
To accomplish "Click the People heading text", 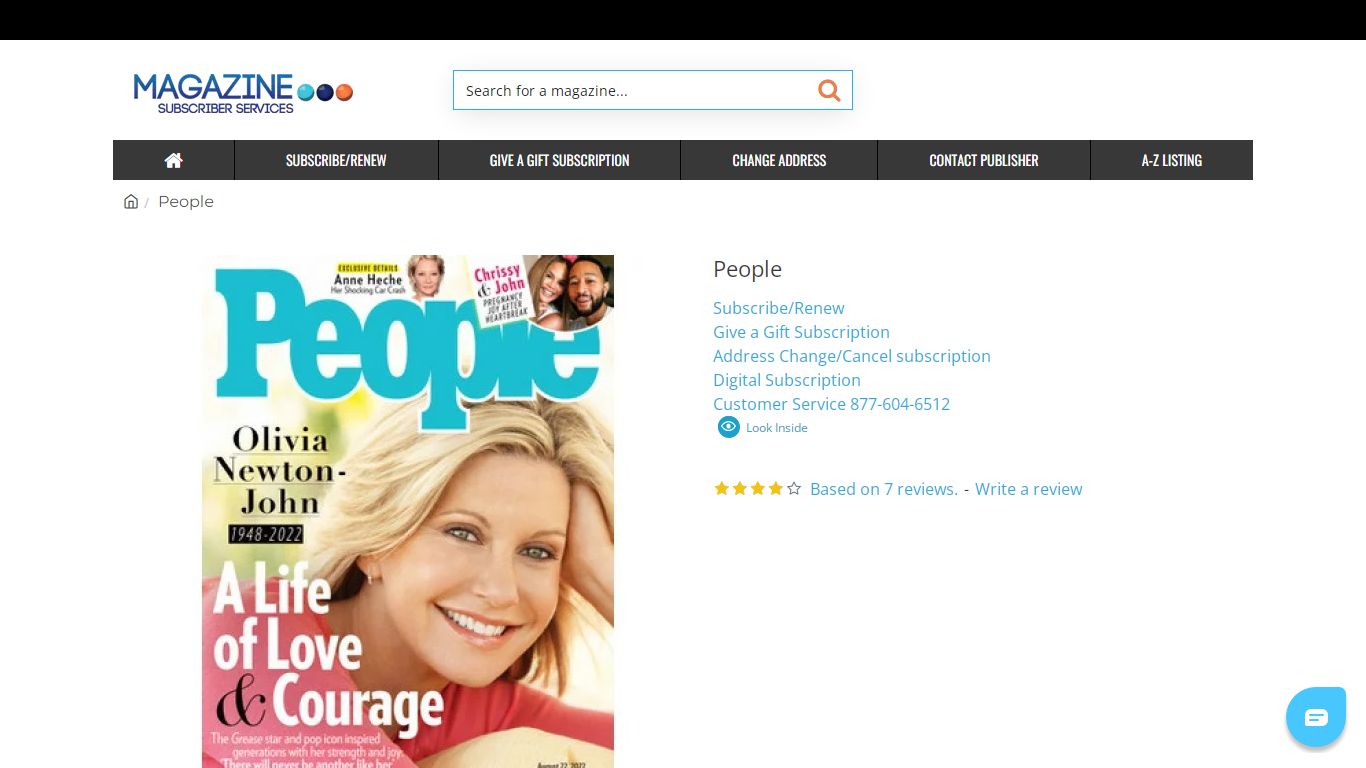I will (x=747, y=269).
